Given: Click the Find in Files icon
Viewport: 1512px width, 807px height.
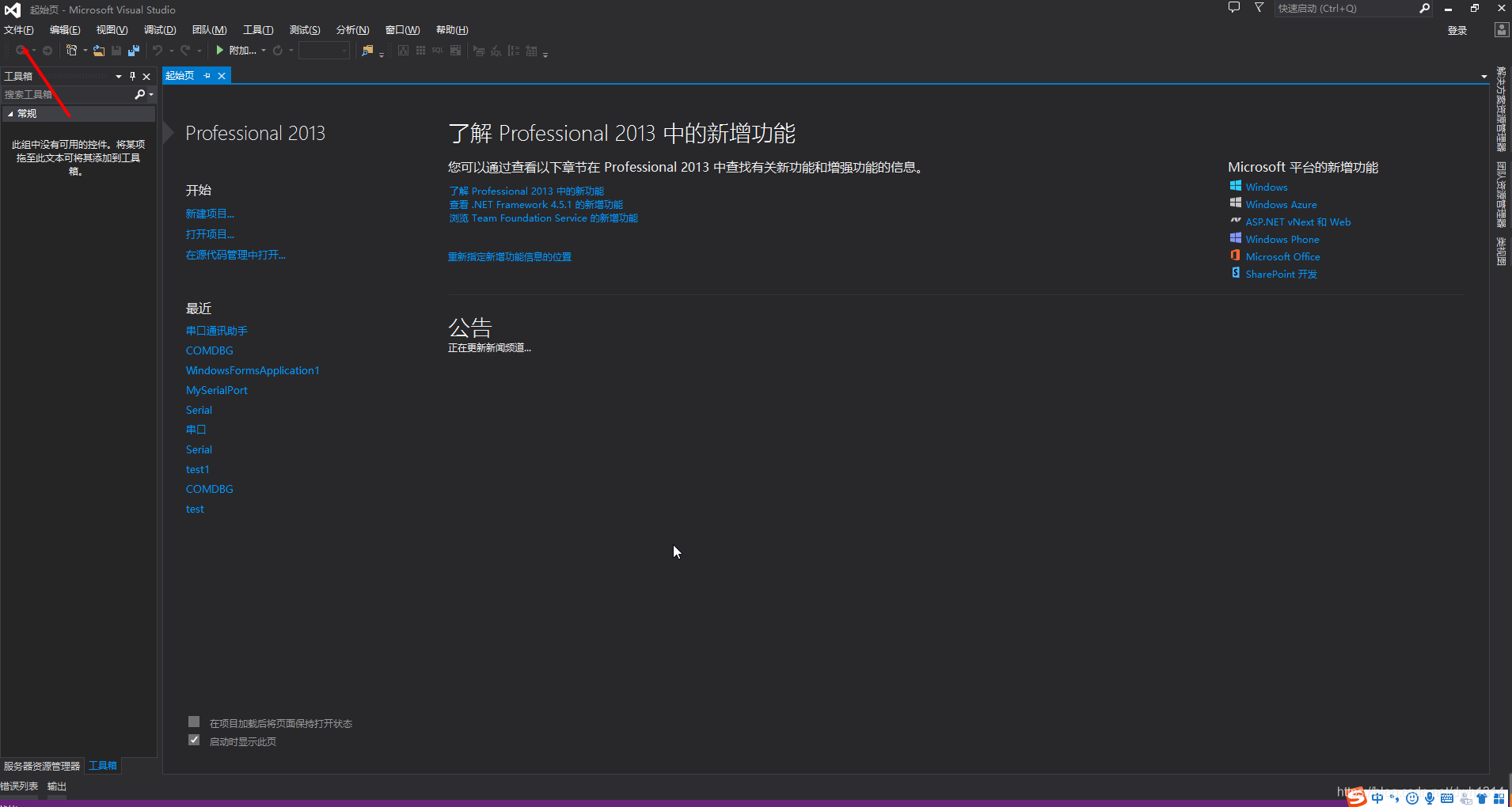Looking at the screenshot, I should coord(367,51).
